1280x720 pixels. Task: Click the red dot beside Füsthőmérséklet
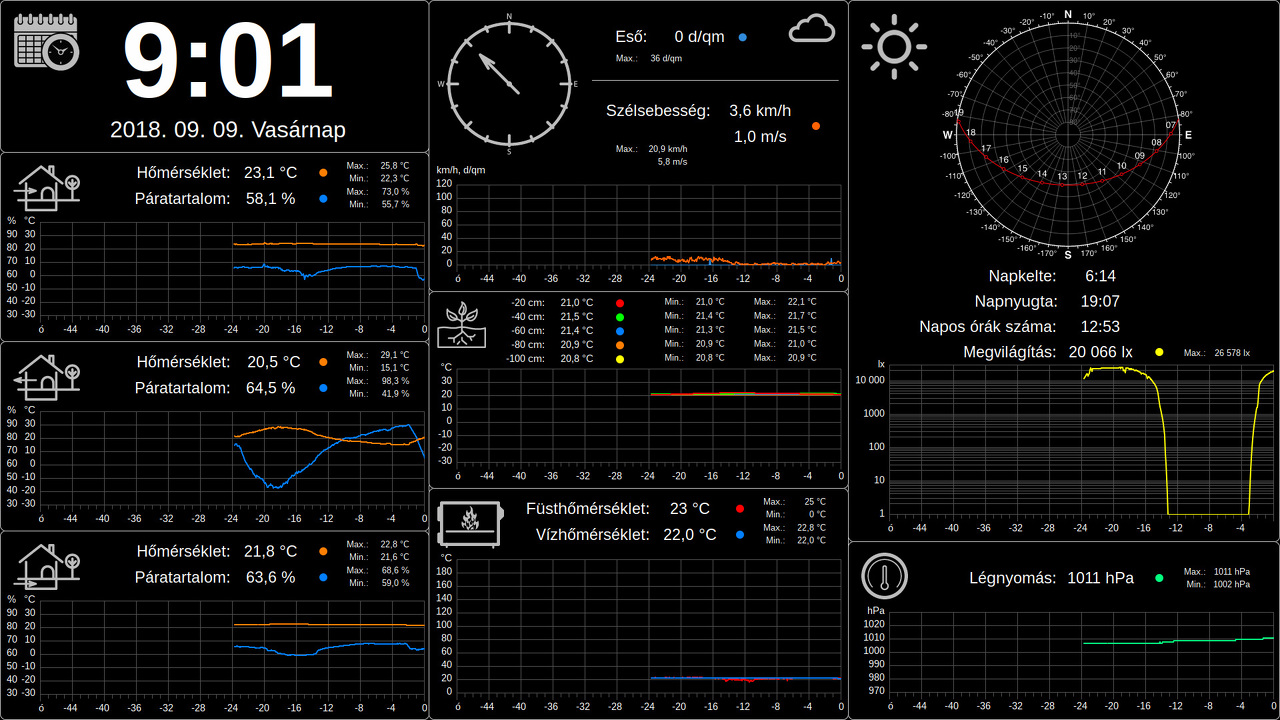(740, 509)
